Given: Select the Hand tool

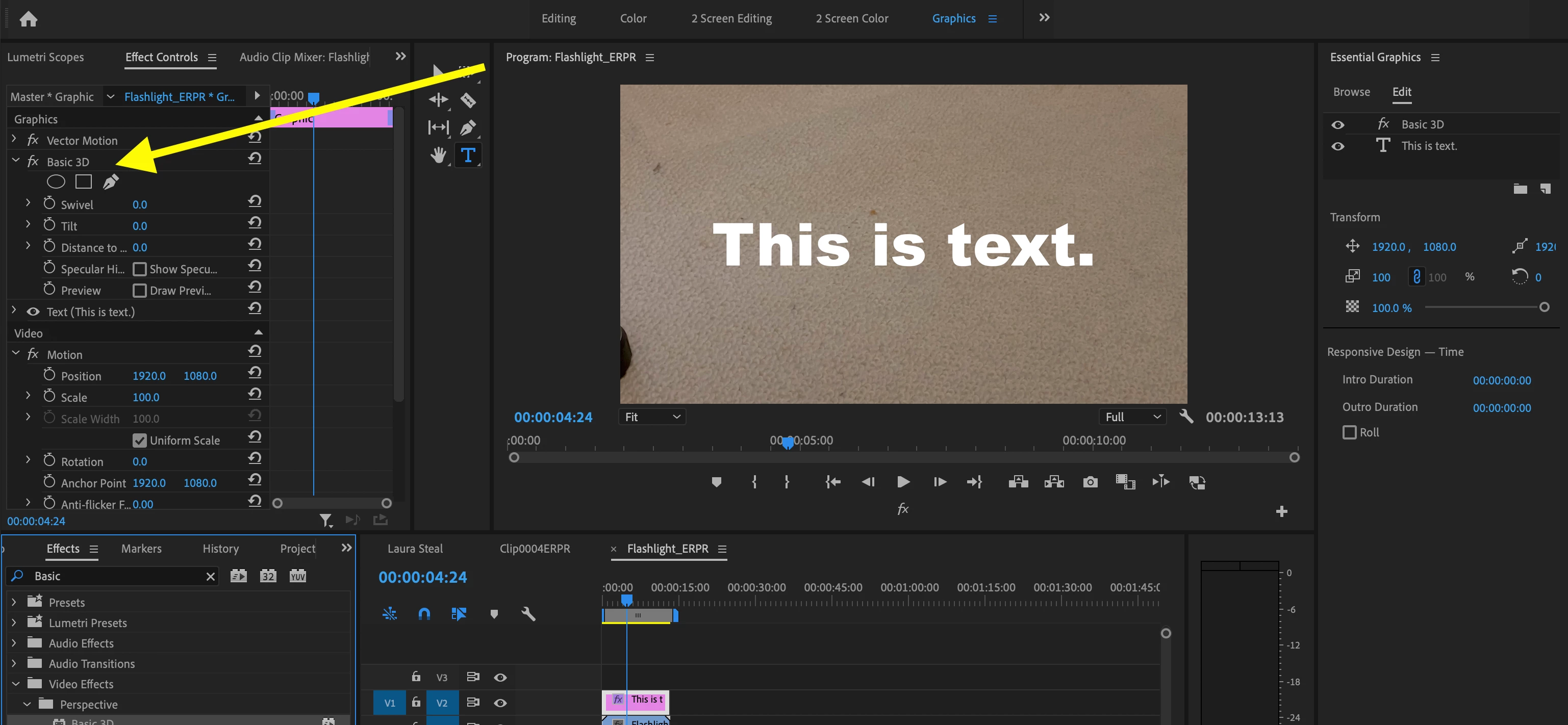Looking at the screenshot, I should [x=438, y=155].
